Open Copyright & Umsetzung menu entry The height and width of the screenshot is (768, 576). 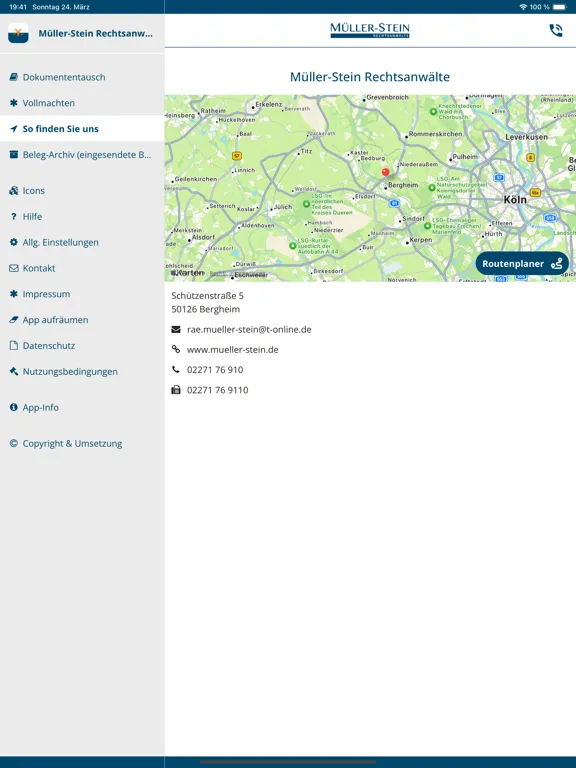point(82,443)
